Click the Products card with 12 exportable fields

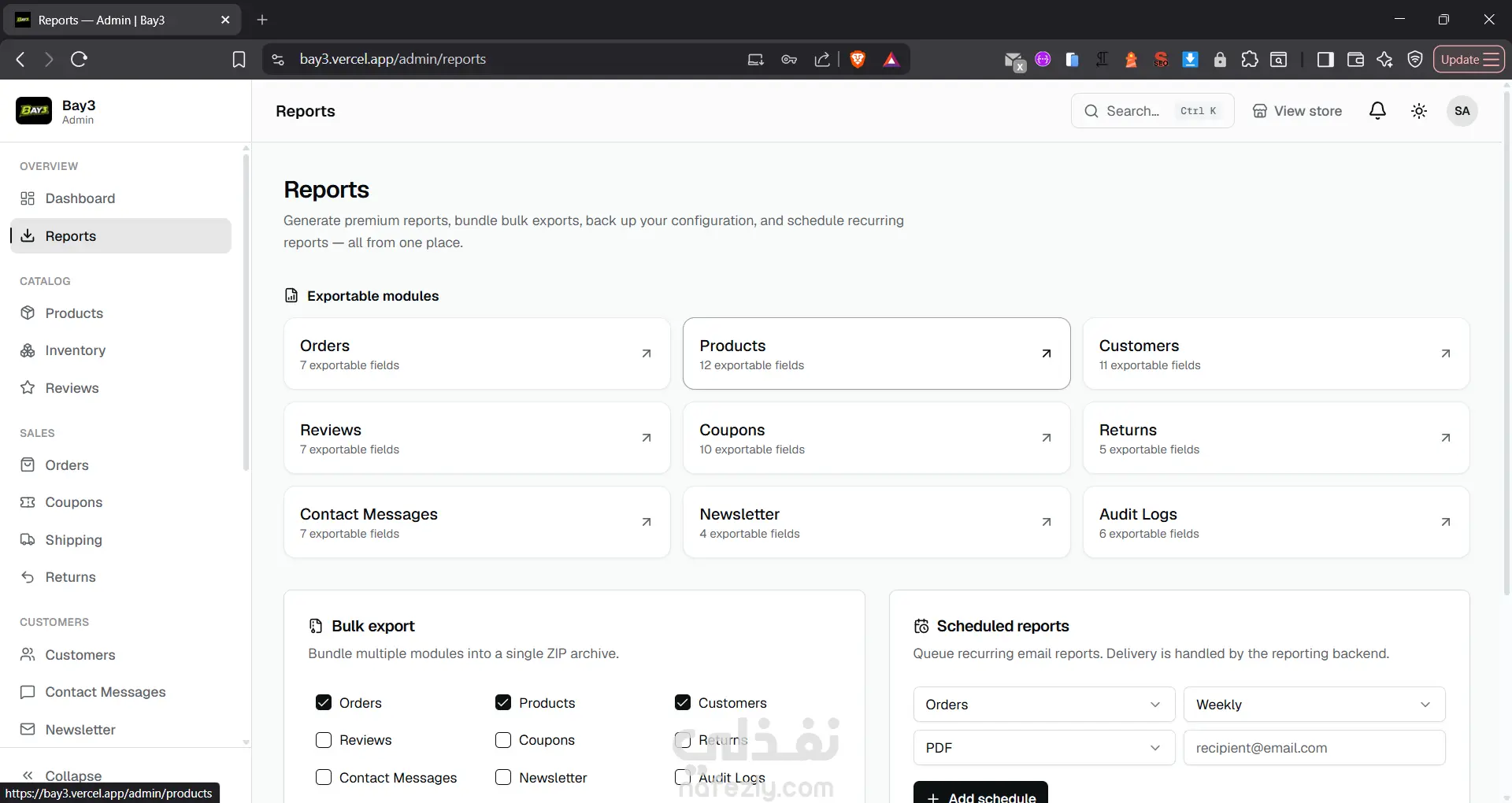876,353
